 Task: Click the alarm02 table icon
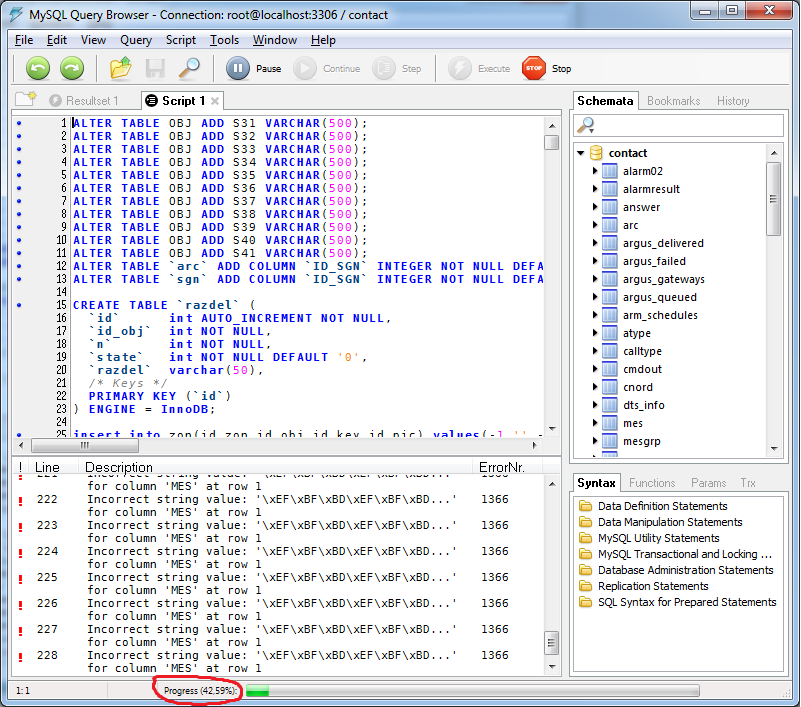tap(609, 171)
